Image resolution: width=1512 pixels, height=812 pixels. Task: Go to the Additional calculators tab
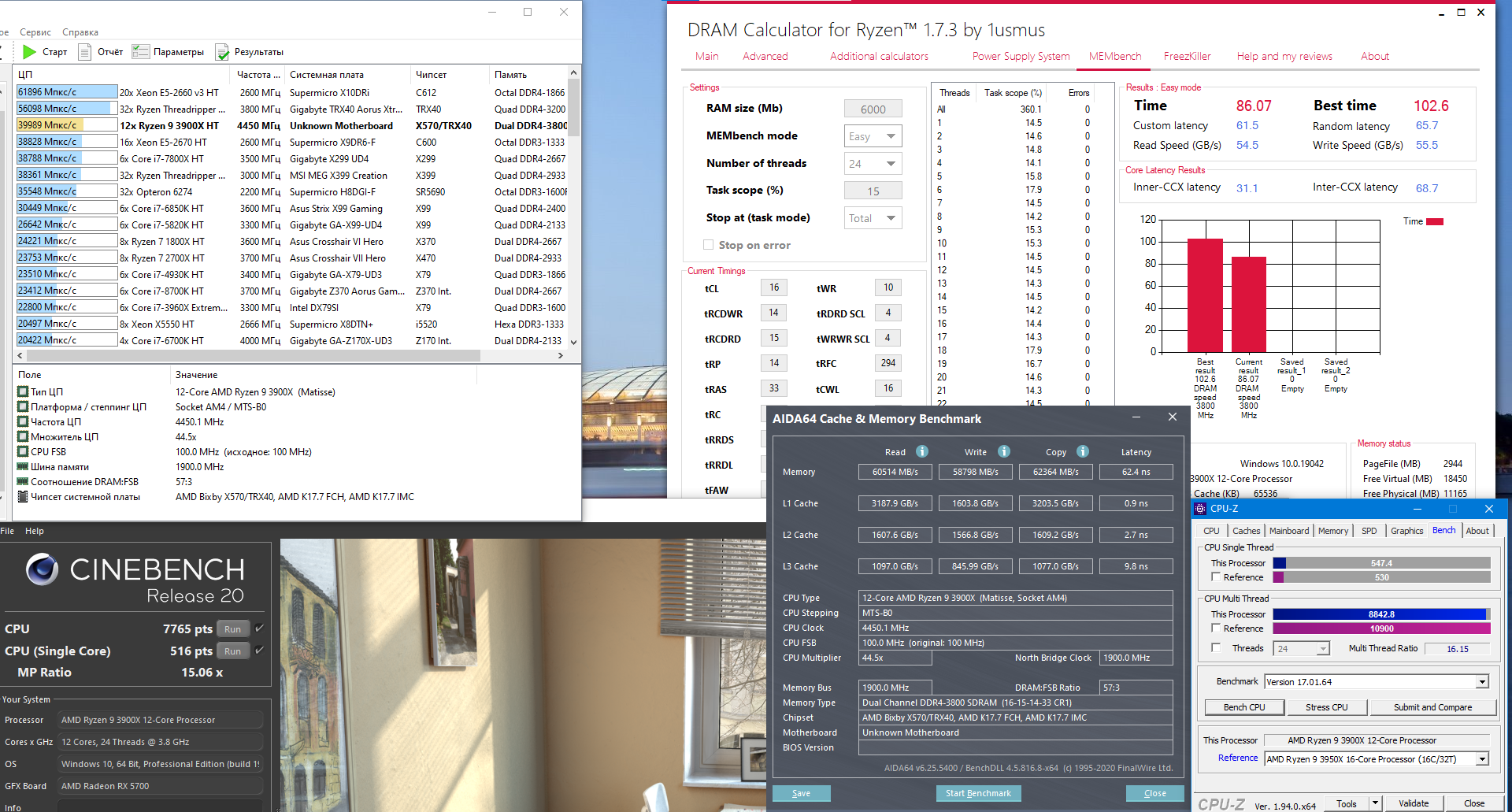click(x=879, y=56)
